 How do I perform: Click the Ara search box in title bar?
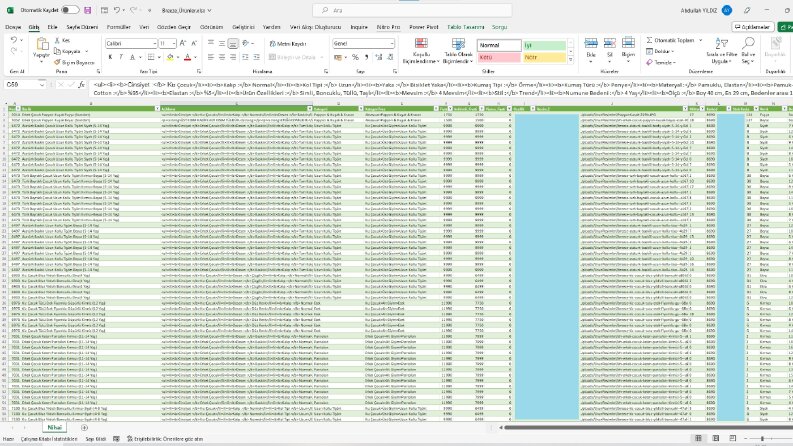[x=412, y=10]
